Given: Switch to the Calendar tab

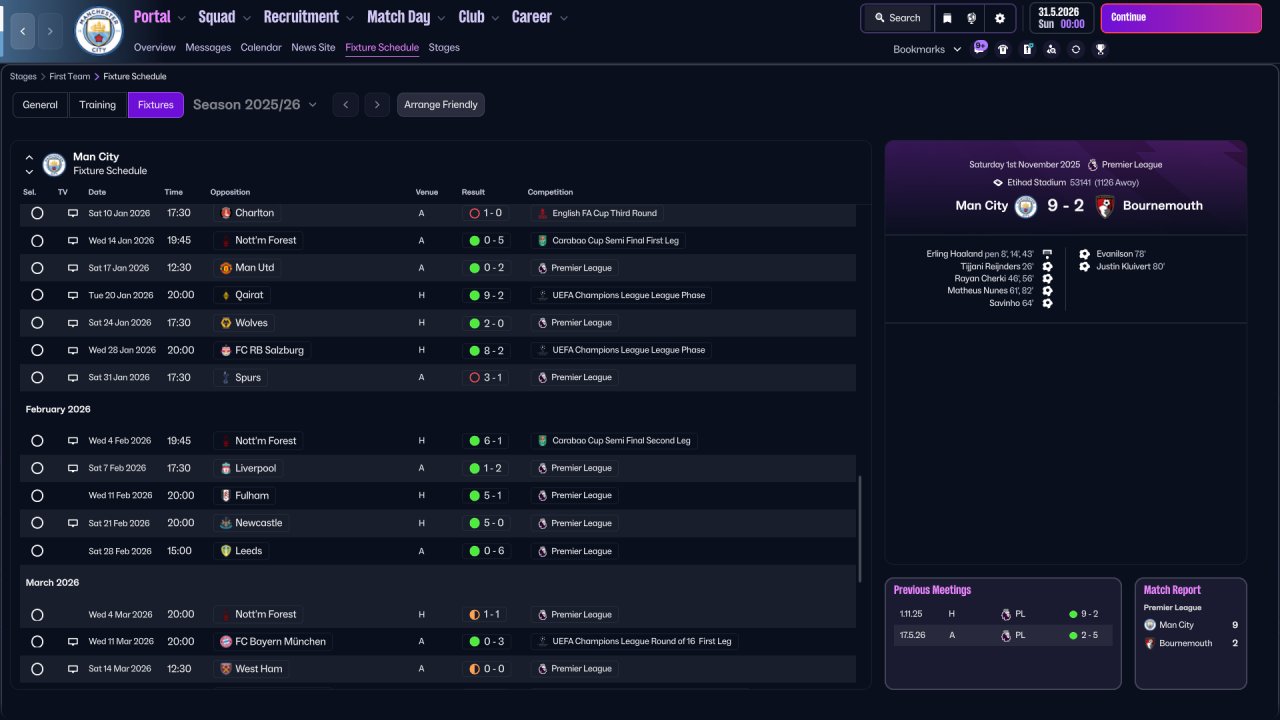Looking at the screenshot, I should 261,47.
